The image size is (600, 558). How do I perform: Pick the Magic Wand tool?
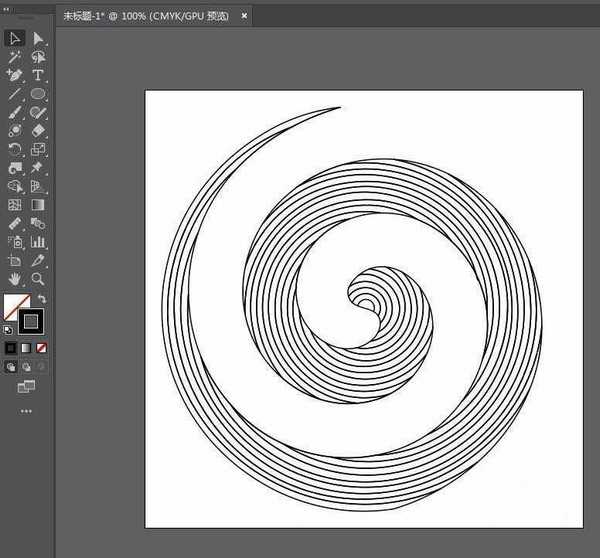(x=15, y=57)
